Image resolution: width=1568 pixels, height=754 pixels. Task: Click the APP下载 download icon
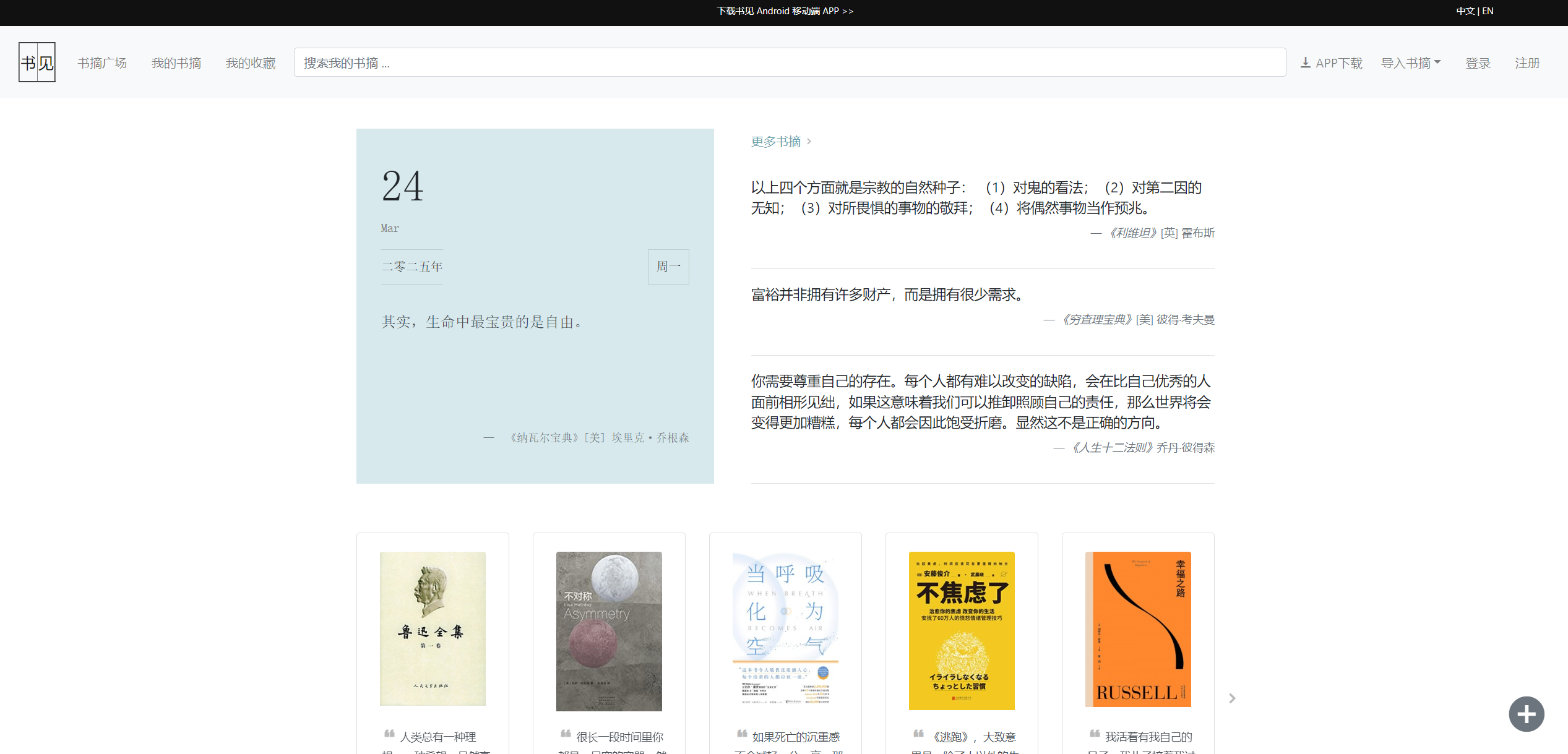tap(1306, 62)
